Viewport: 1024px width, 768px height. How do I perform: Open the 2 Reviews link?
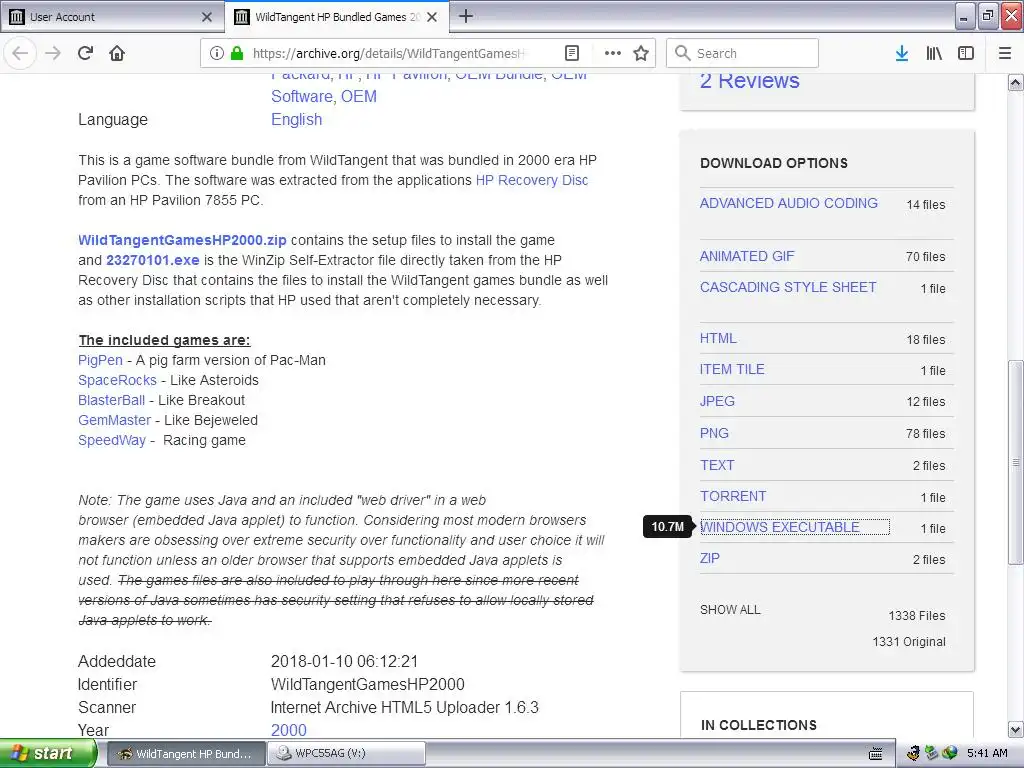coord(749,80)
